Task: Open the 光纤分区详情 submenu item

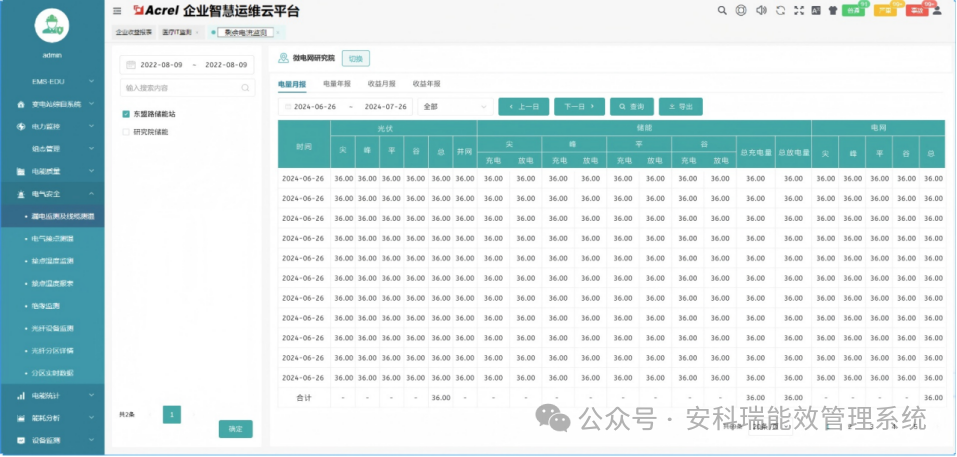Action: [x=52, y=351]
